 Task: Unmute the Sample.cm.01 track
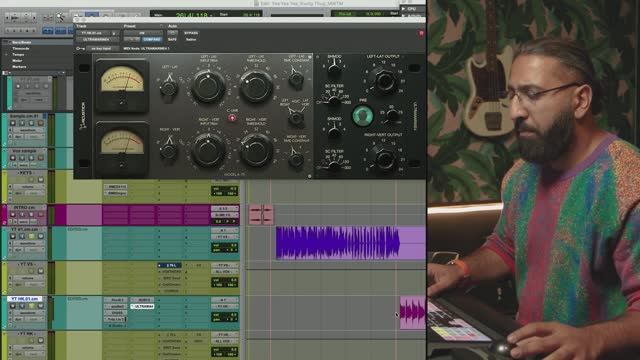(40, 123)
